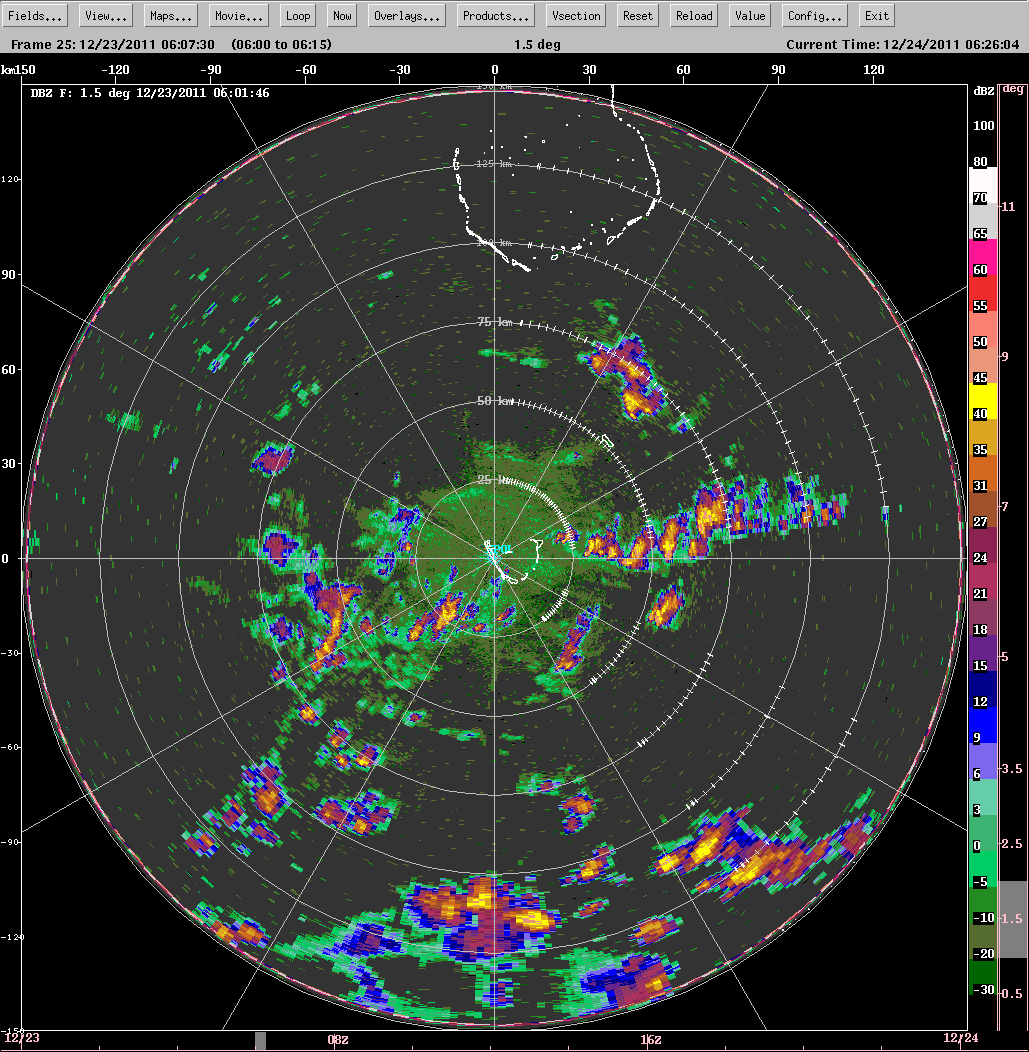Open the Fields... selection panel
The width and height of the screenshot is (1029, 1052).
(x=35, y=16)
